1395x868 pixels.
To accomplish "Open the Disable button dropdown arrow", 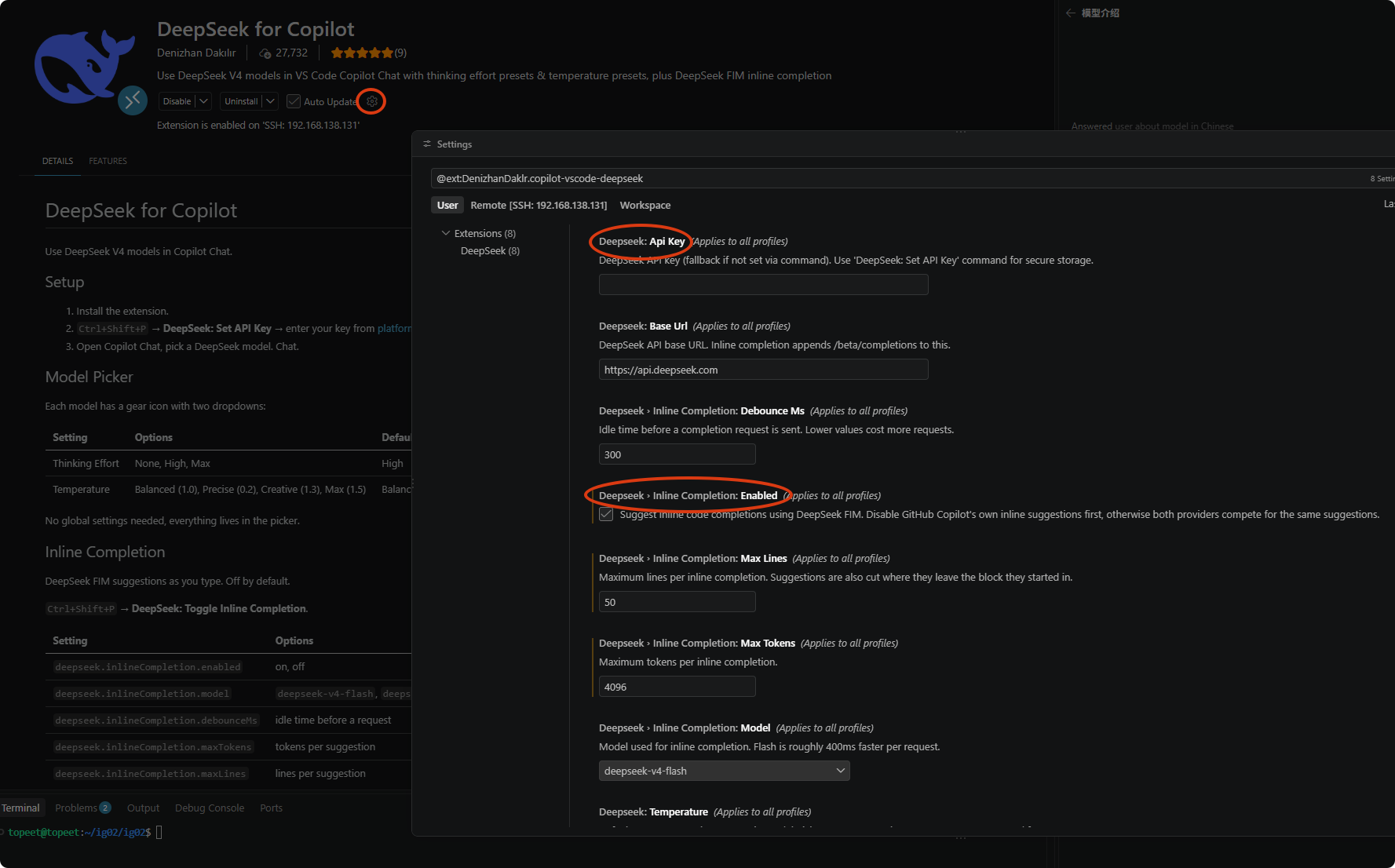I will [203, 101].
